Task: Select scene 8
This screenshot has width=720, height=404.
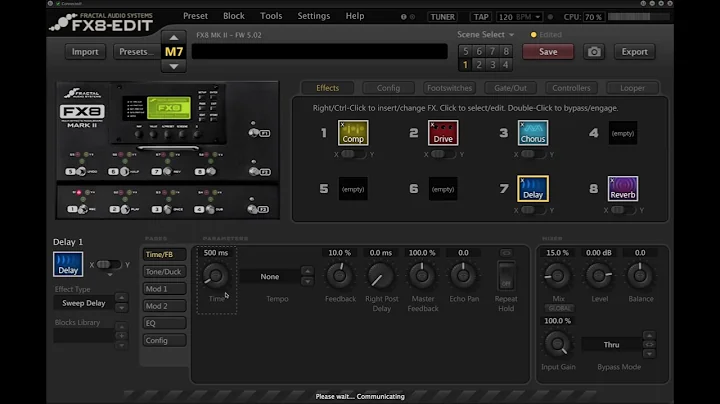Action: (506, 51)
